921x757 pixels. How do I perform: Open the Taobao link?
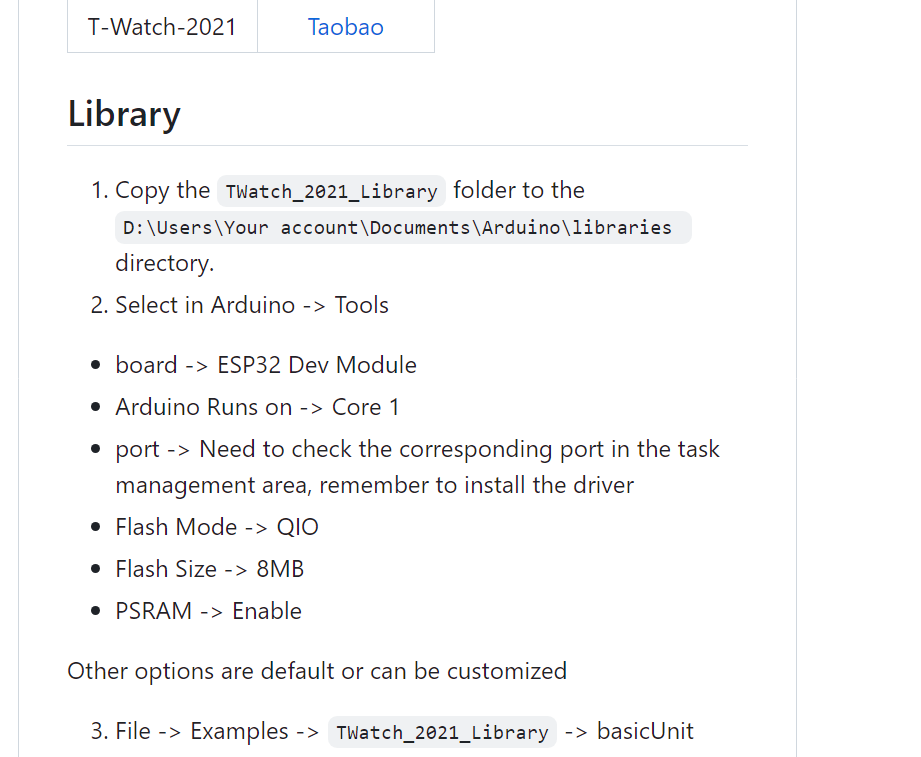coord(345,27)
